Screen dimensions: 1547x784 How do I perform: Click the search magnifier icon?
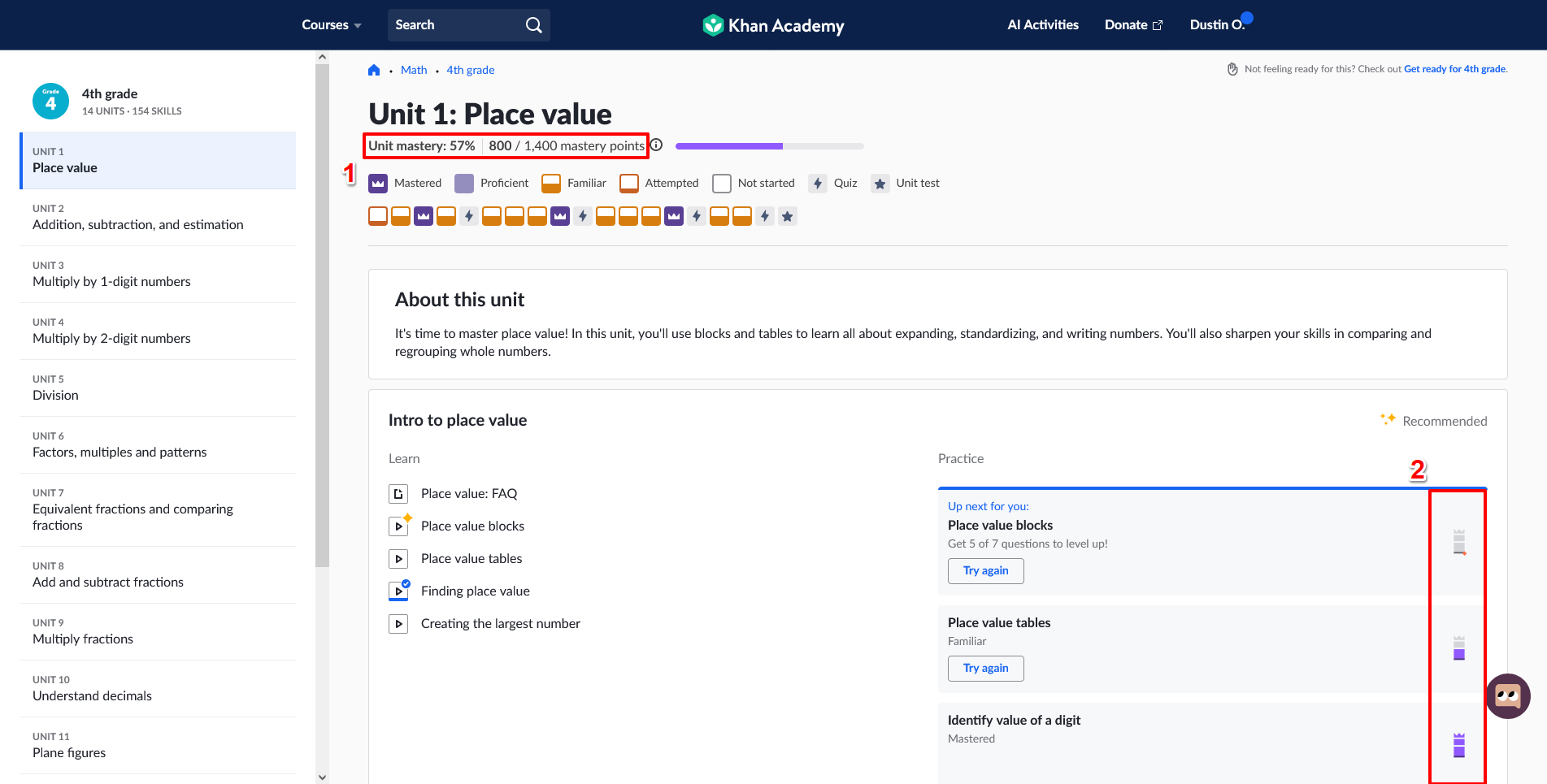click(x=533, y=25)
